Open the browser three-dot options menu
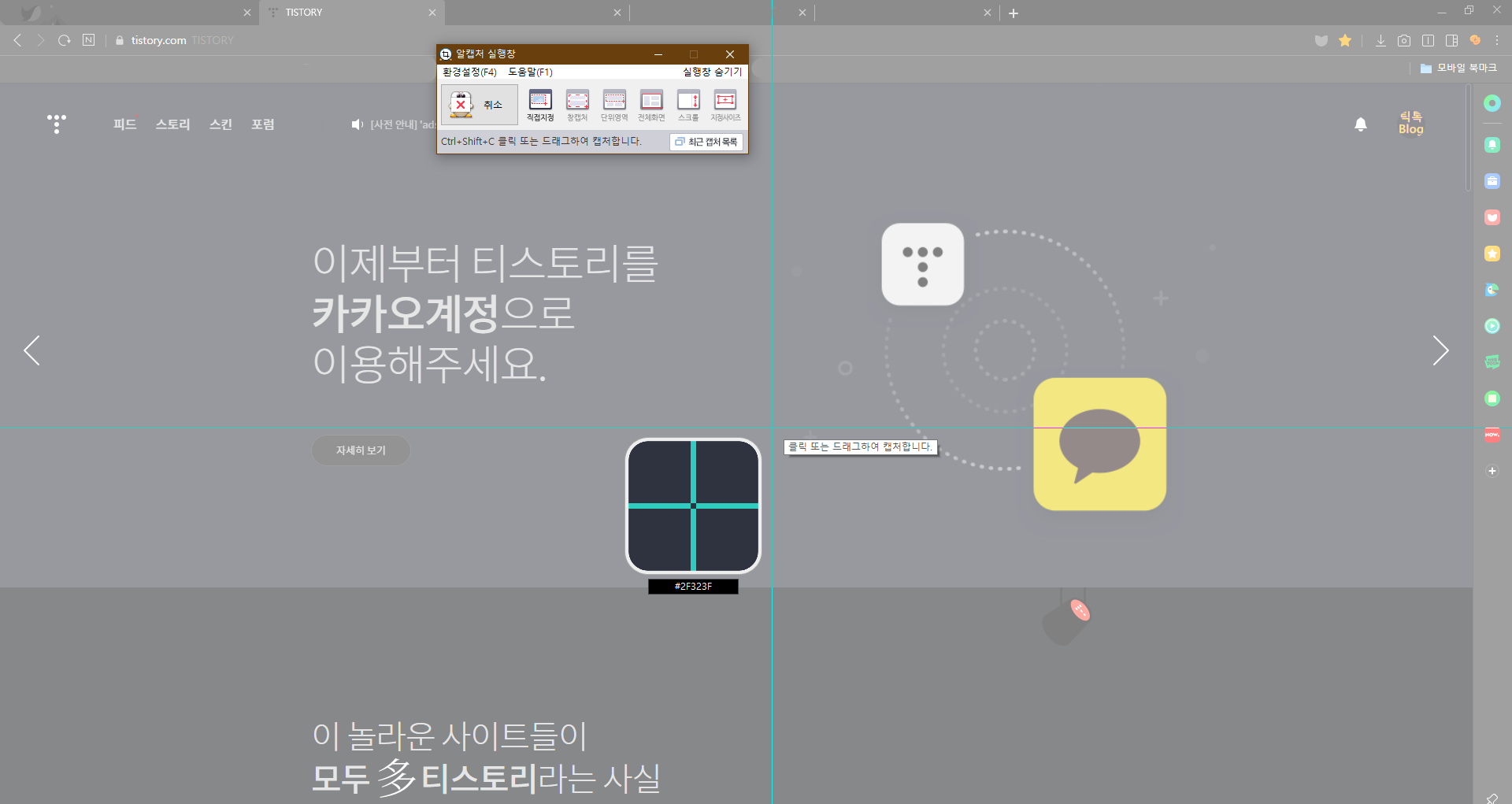This screenshot has height=804, width=1512. [1496, 40]
